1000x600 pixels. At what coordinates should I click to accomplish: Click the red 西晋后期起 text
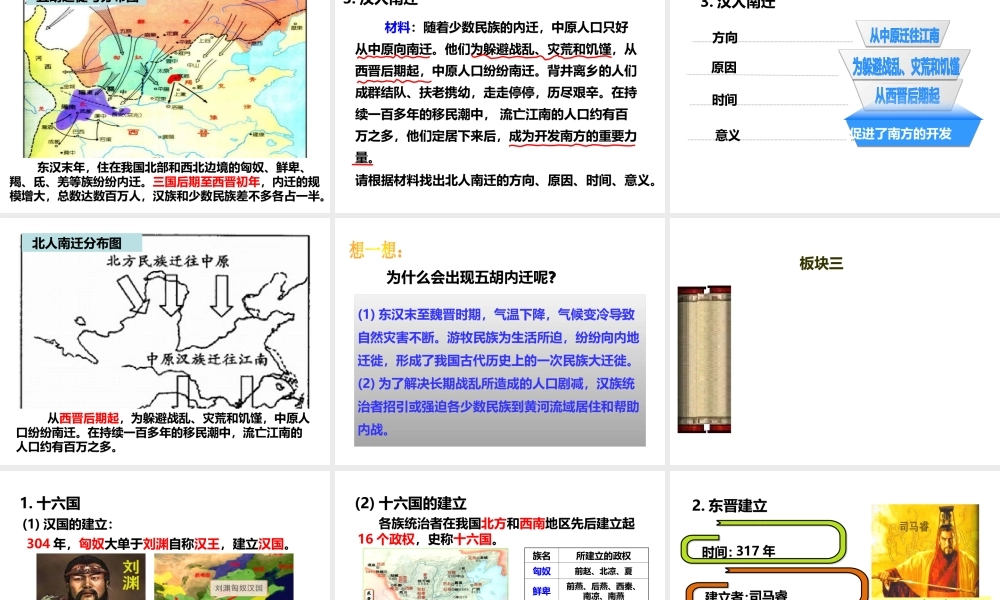pyautogui.click(x=89, y=418)
